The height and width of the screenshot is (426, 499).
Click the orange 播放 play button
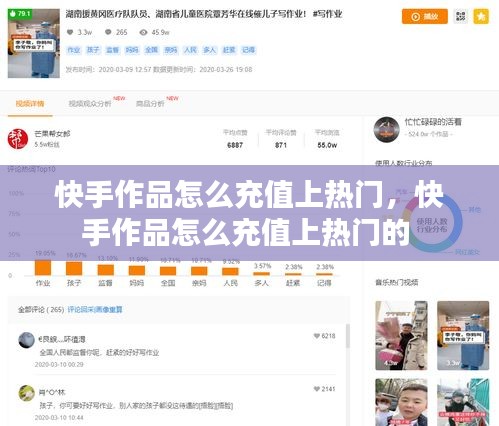[424, 16]
